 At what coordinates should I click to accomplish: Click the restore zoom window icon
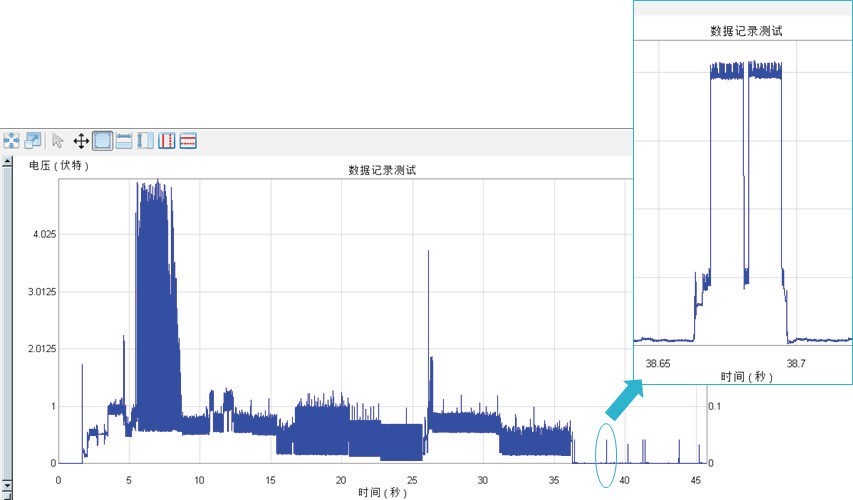33,141
